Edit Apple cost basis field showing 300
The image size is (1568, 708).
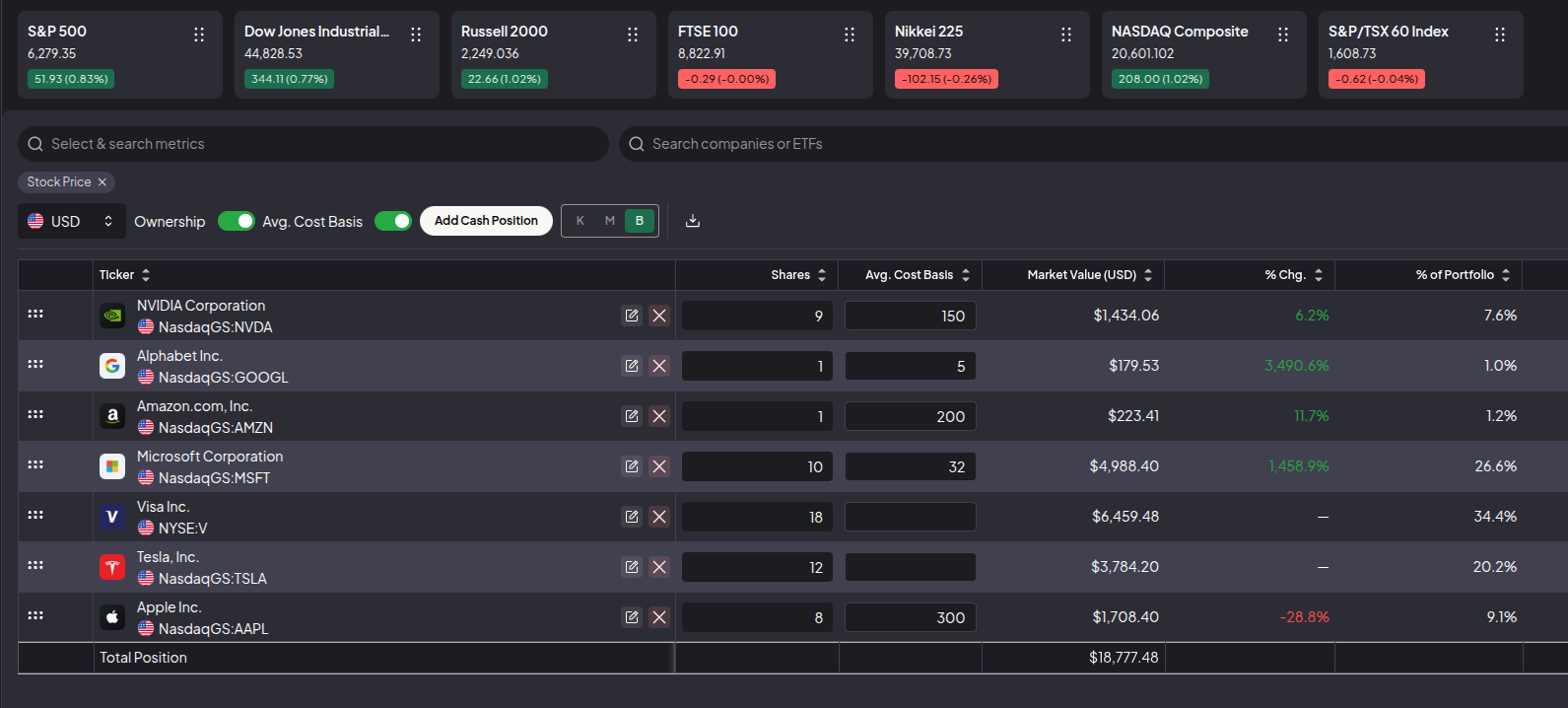[x=911, y=617]
